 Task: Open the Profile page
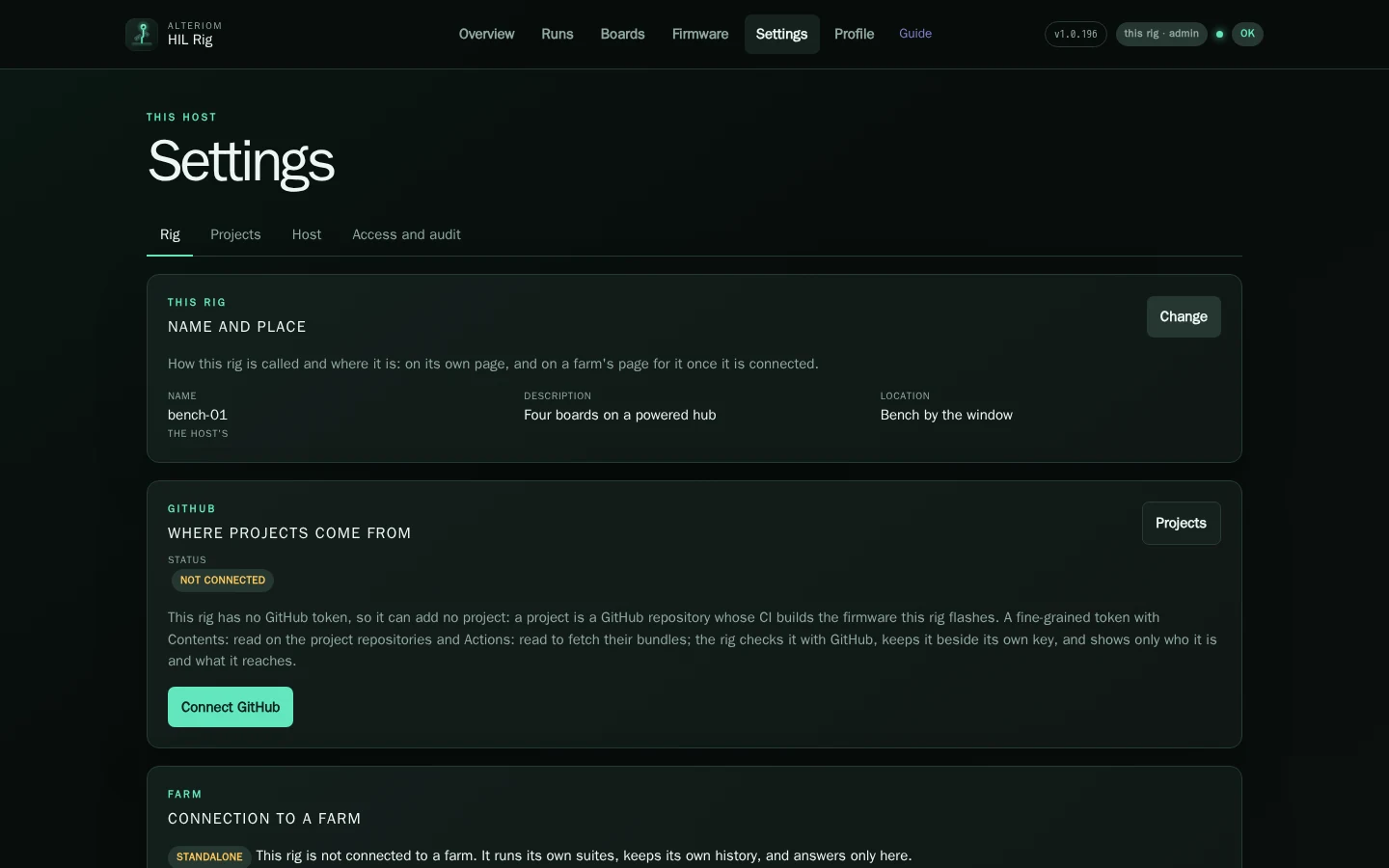[854, 34]
